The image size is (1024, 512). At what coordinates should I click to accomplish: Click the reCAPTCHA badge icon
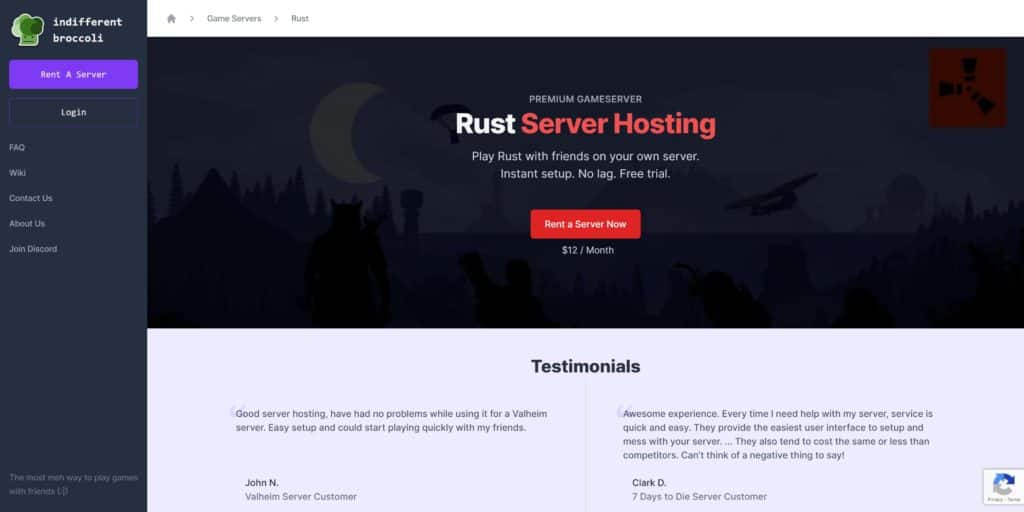tap(1003, 487)
